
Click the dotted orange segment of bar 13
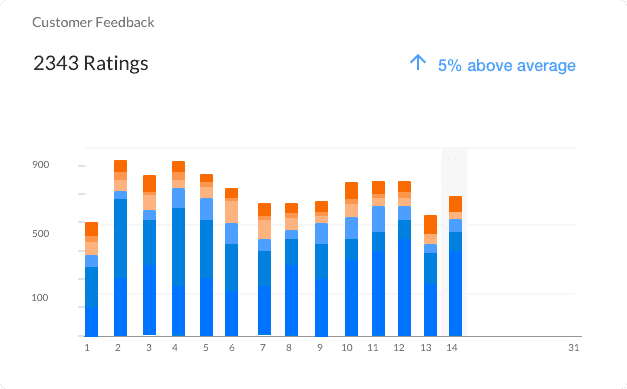point(430,239)
